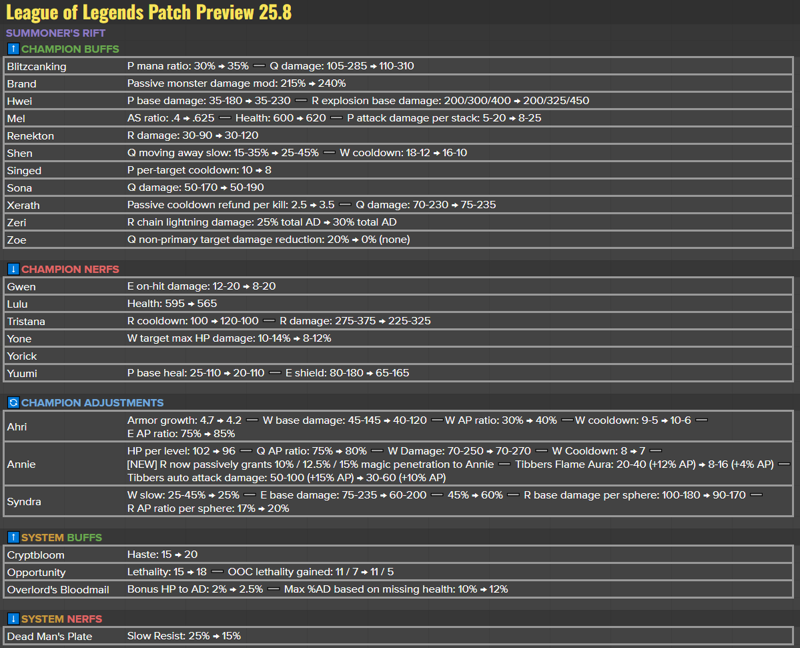Click the CHAMPION ADJUSTMENTS section heading

click(x=92, y=403)
